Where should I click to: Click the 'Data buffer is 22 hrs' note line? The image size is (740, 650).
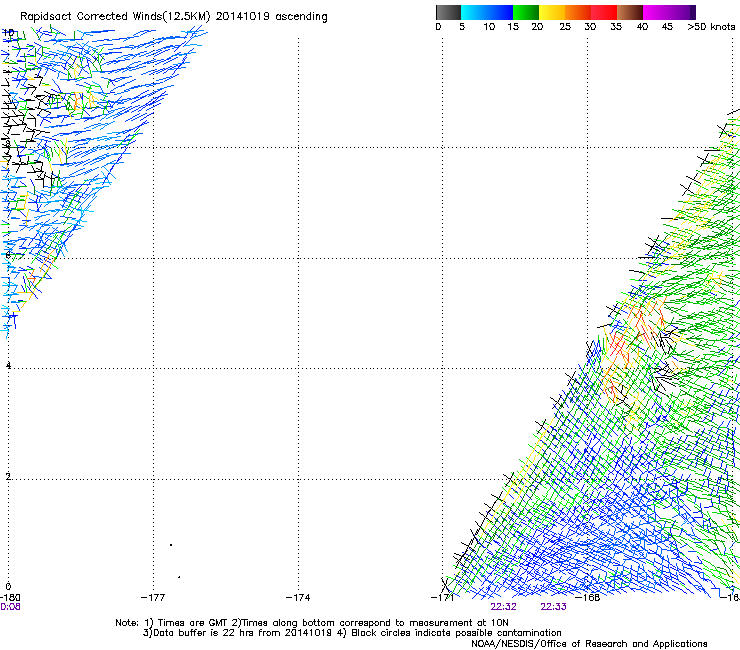pyautogui.click(x=352, y=633)
